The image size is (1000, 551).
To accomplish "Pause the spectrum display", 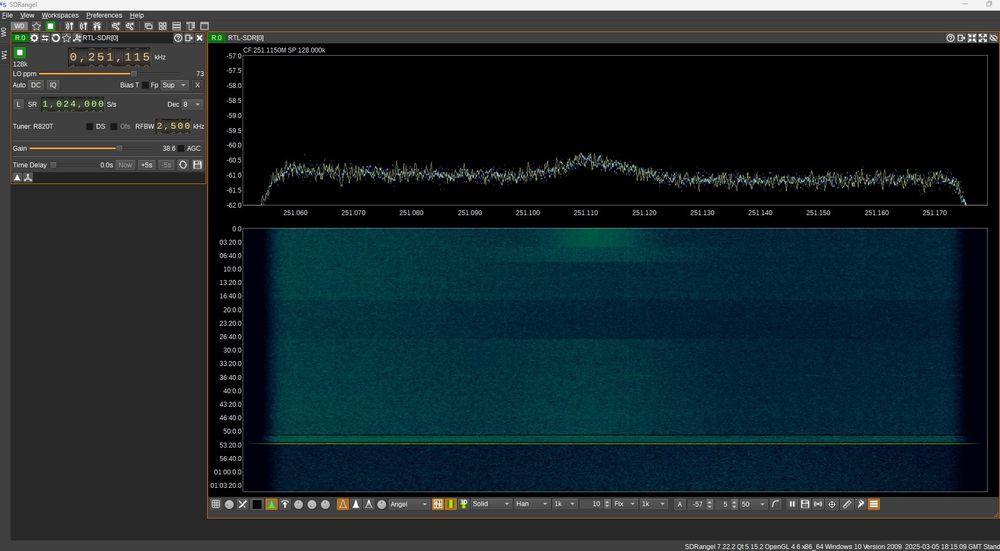I will [x=792, y=504].
